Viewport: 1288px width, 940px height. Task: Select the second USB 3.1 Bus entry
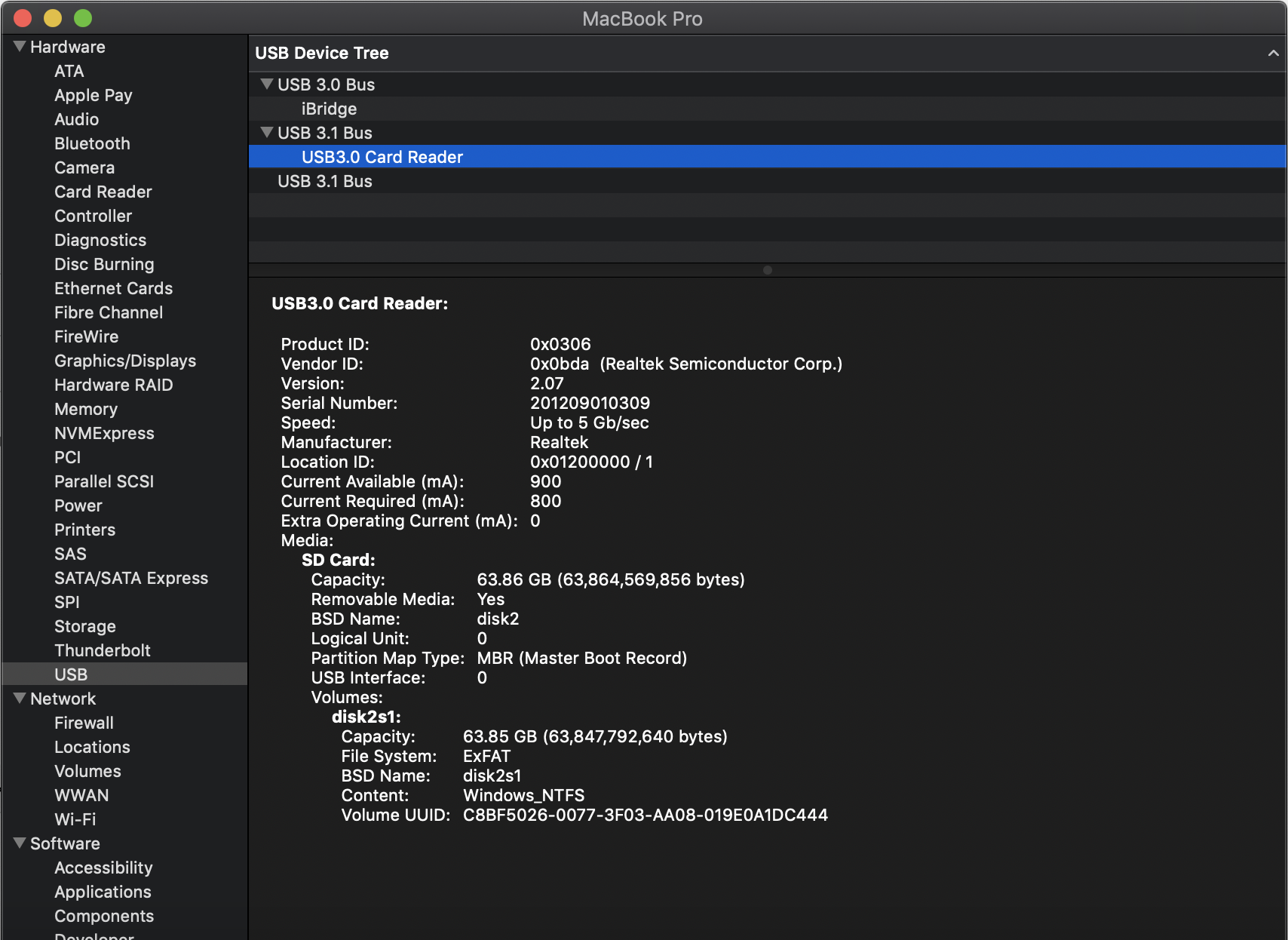(x=324, y=181)
